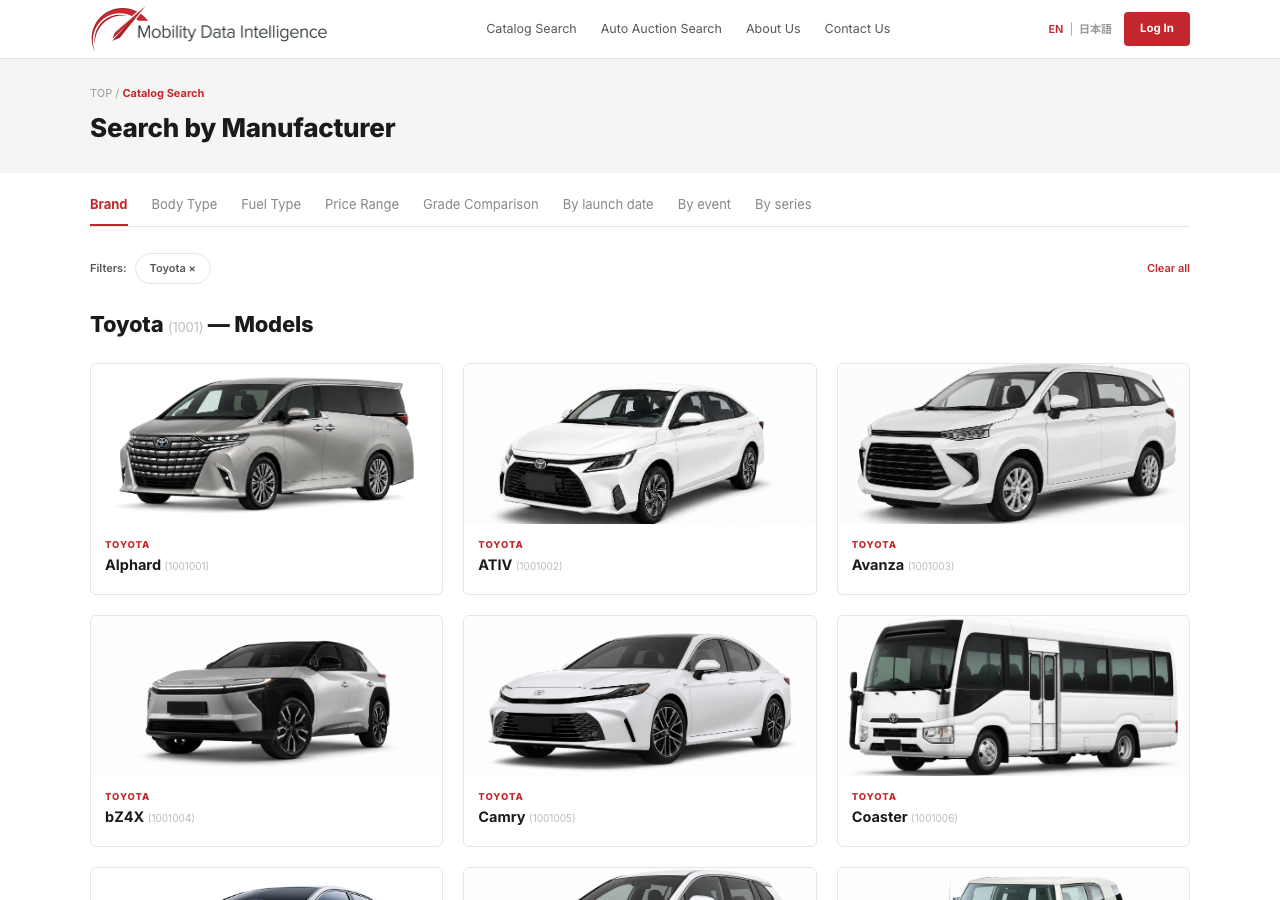Click the Toyota — Models heading
The image size is (1280, 900).
click(x=202, y=324)
